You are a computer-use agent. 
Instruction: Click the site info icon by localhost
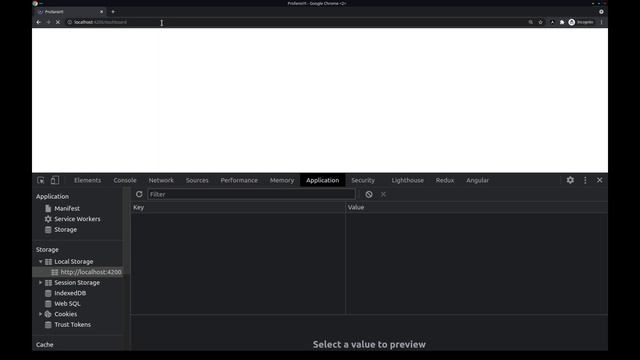coord(69,22)
